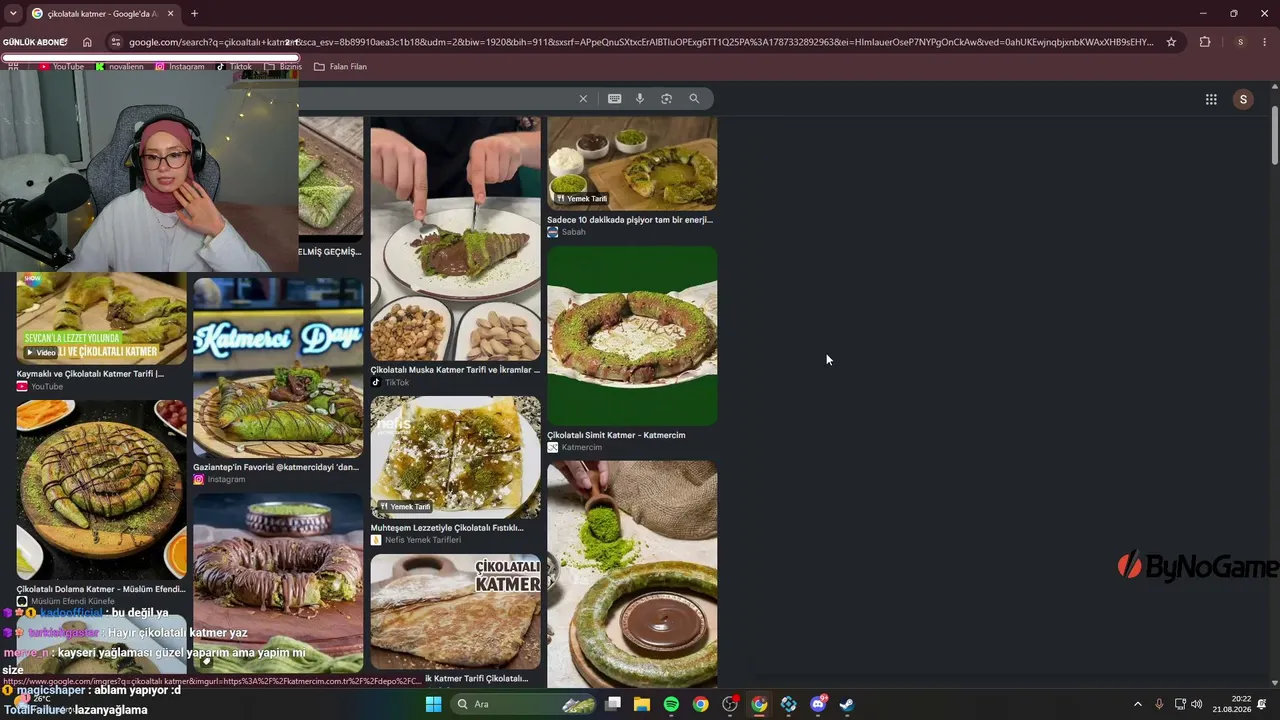The image size is (1280, 720).
Task: Open File Explorer from the taskbar
Action: (x=642, y=704)
